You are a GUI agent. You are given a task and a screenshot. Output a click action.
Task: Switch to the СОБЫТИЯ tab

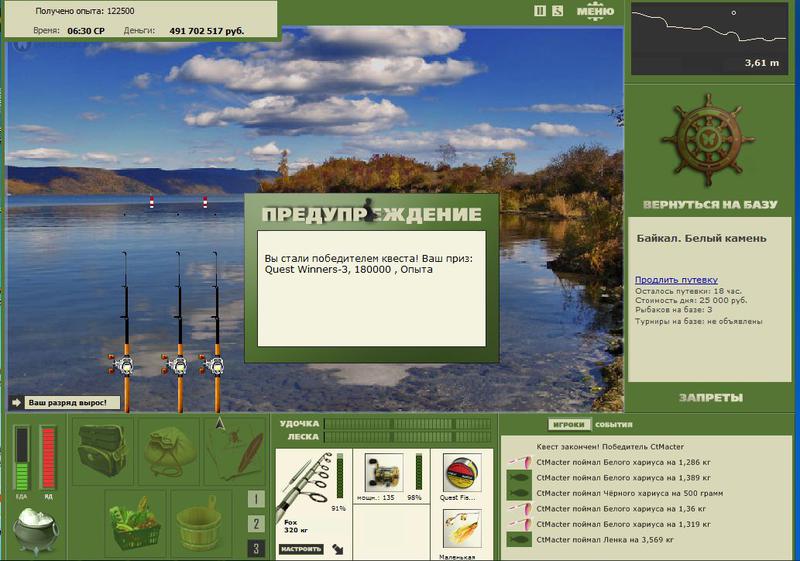(x=614, y=424)
